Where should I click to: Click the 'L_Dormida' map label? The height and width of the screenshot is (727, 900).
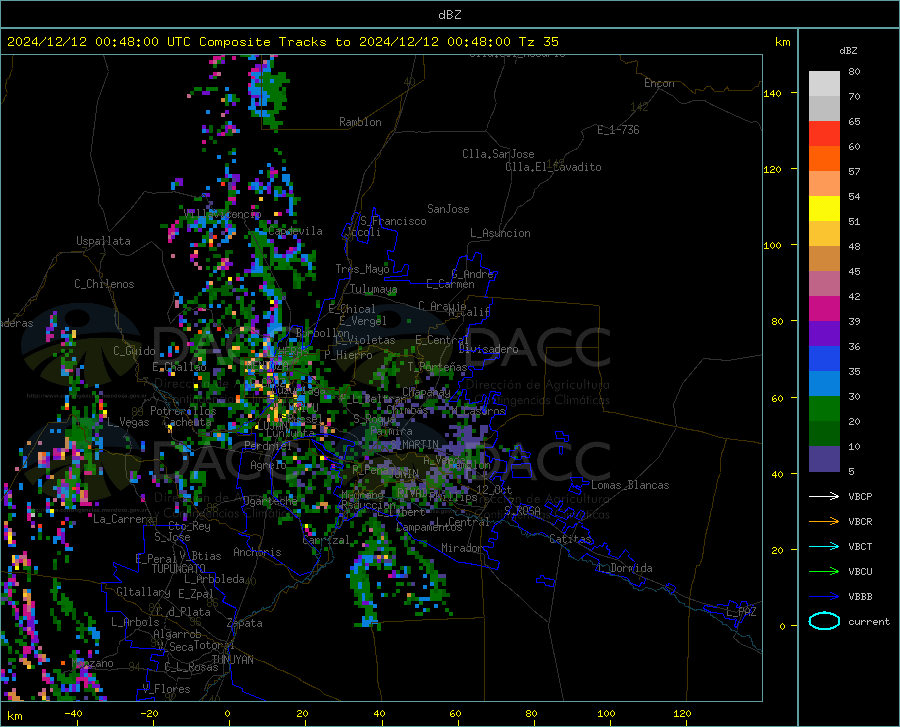[624, 568]
